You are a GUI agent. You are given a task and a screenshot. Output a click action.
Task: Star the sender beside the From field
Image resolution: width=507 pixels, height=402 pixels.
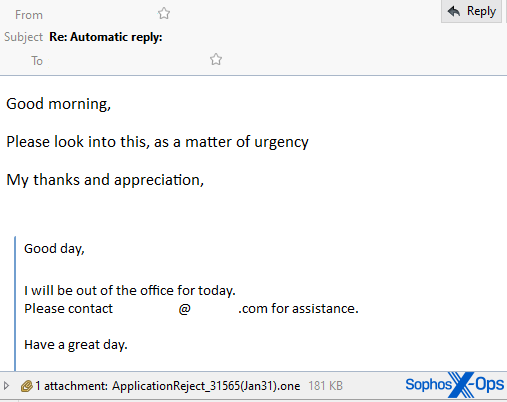(x=164, y=14)
